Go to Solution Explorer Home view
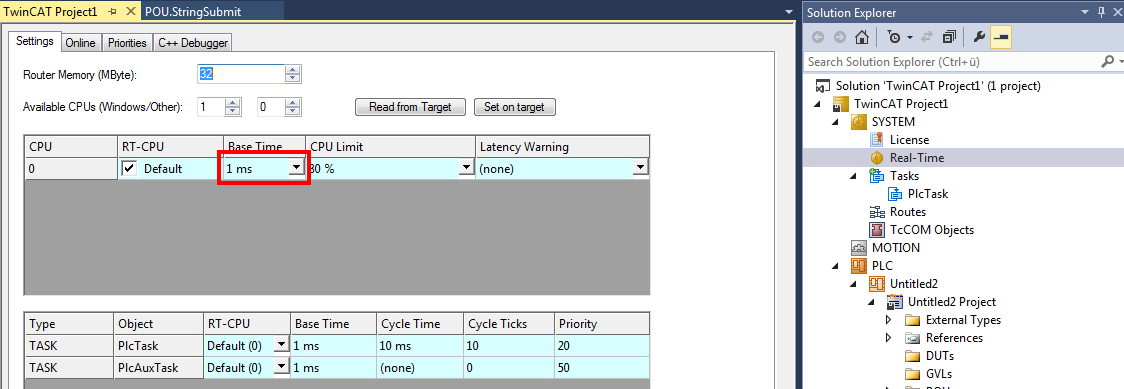Screen dimensions: 1124x389 tap(862, 37)
